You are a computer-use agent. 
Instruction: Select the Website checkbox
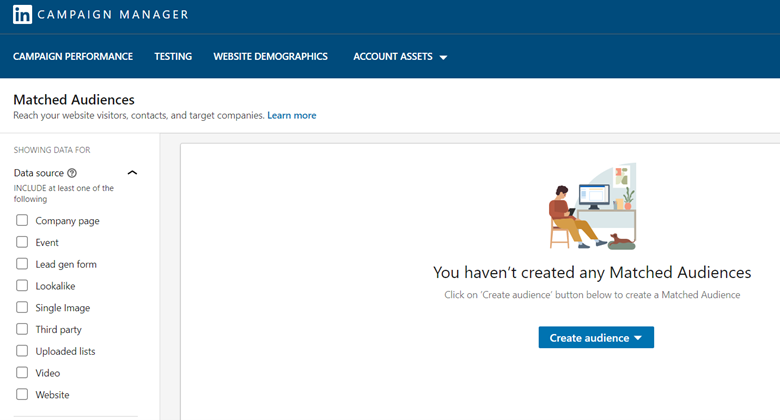coord(22,394)
